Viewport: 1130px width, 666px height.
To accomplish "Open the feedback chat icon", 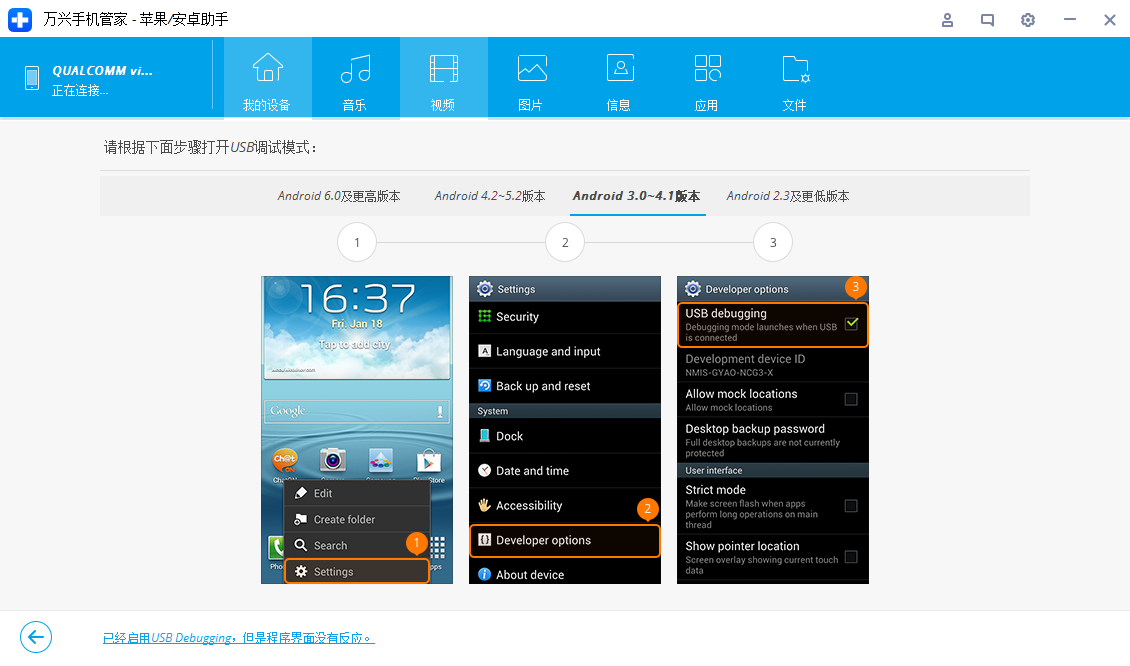I will (987, 19).
